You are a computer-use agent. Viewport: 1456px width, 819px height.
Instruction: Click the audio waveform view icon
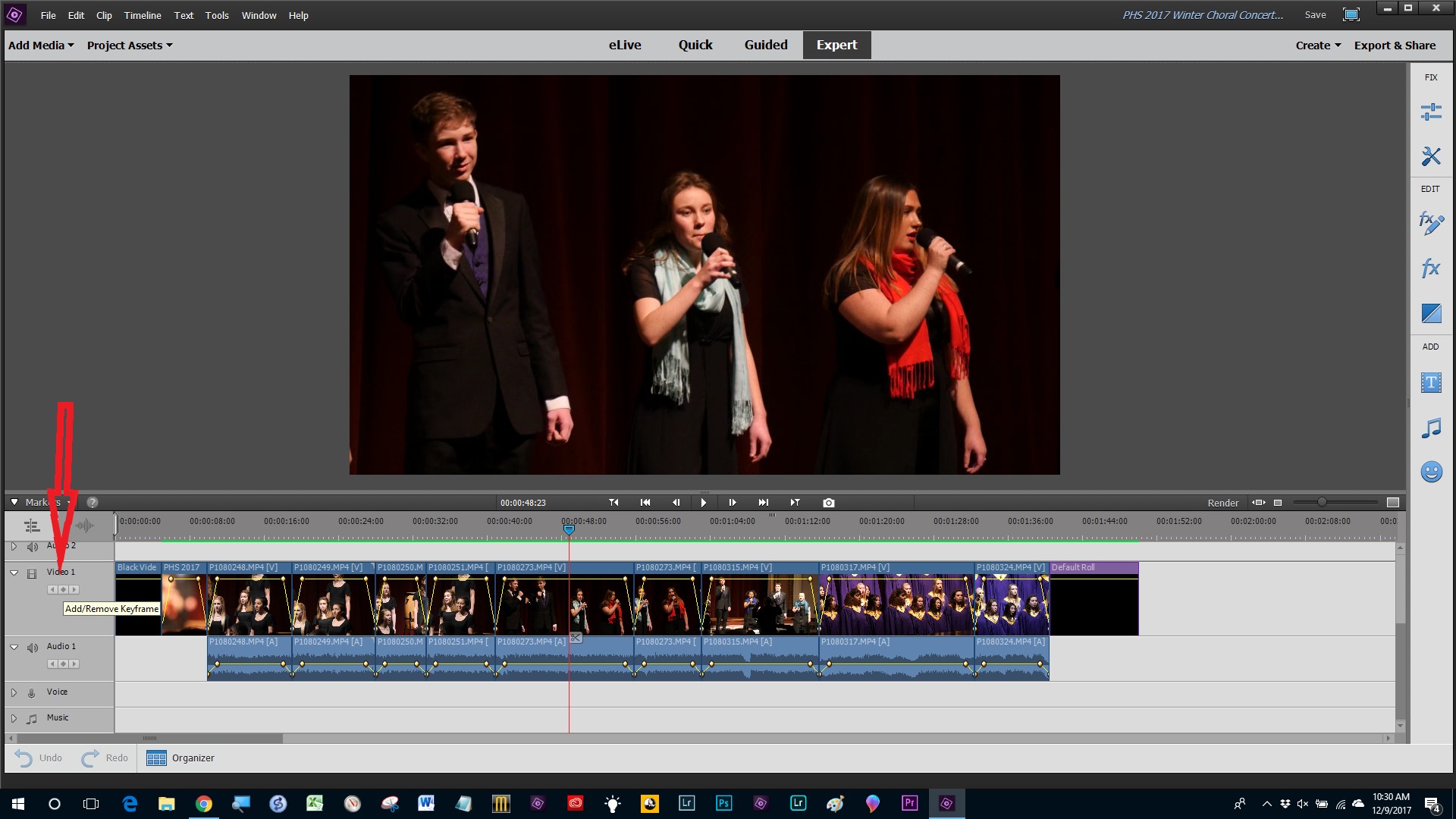point(84,526)
